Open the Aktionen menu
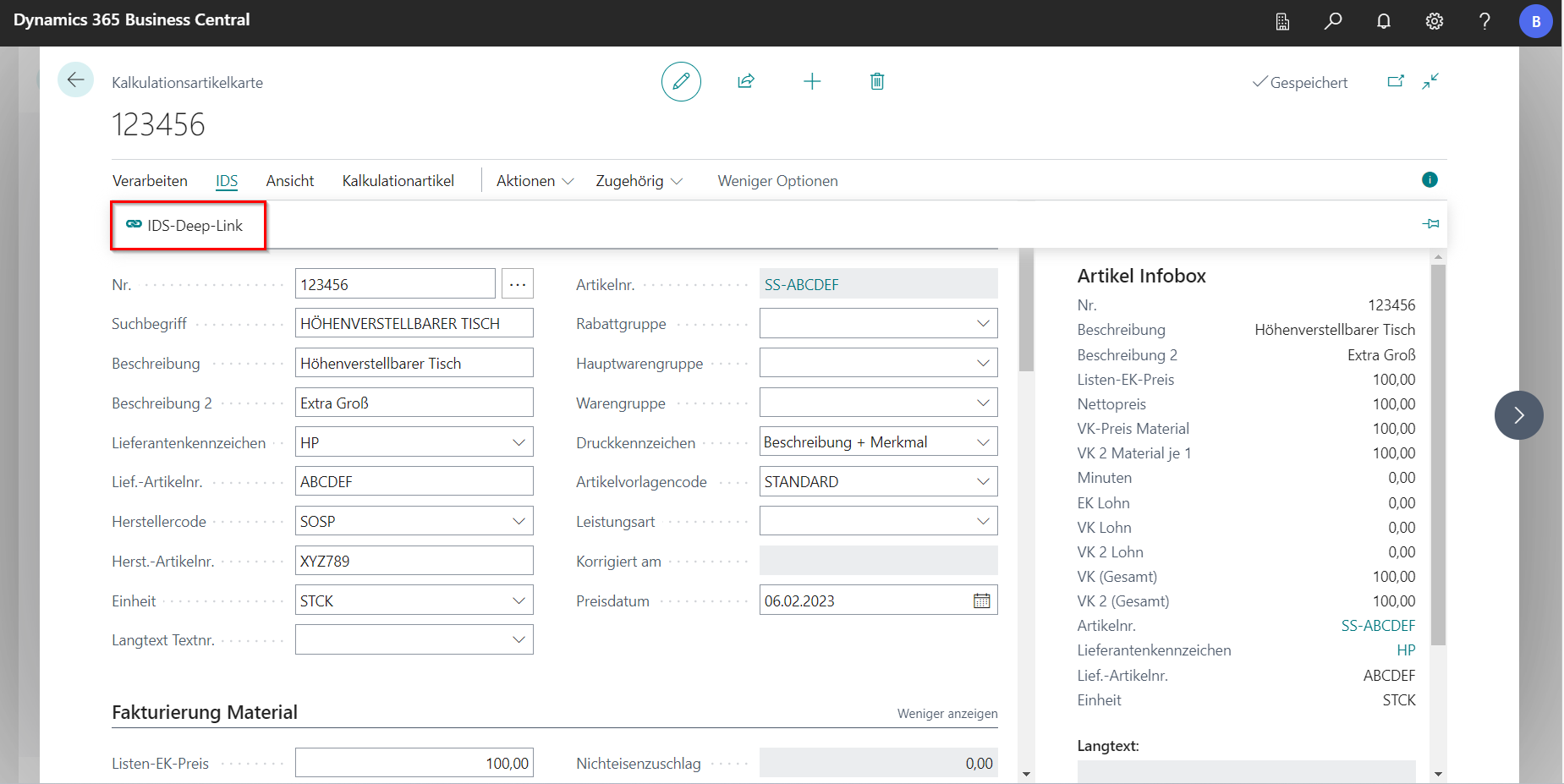The width and height of the screenshot is (1564, 784). click(535, 181)
